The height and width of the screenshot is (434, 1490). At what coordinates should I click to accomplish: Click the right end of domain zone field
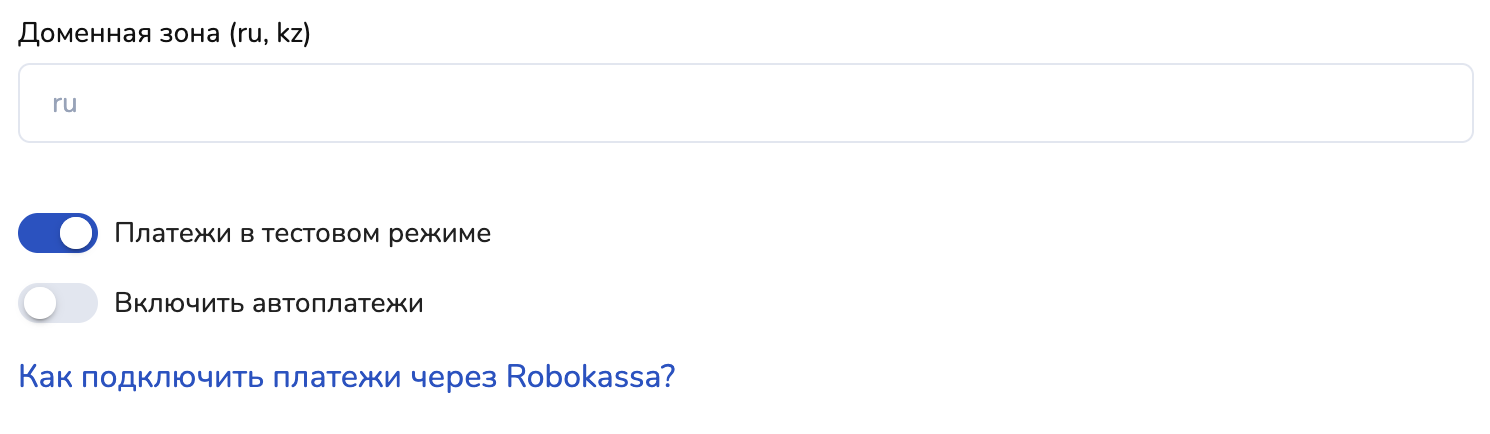[1440, 104]
